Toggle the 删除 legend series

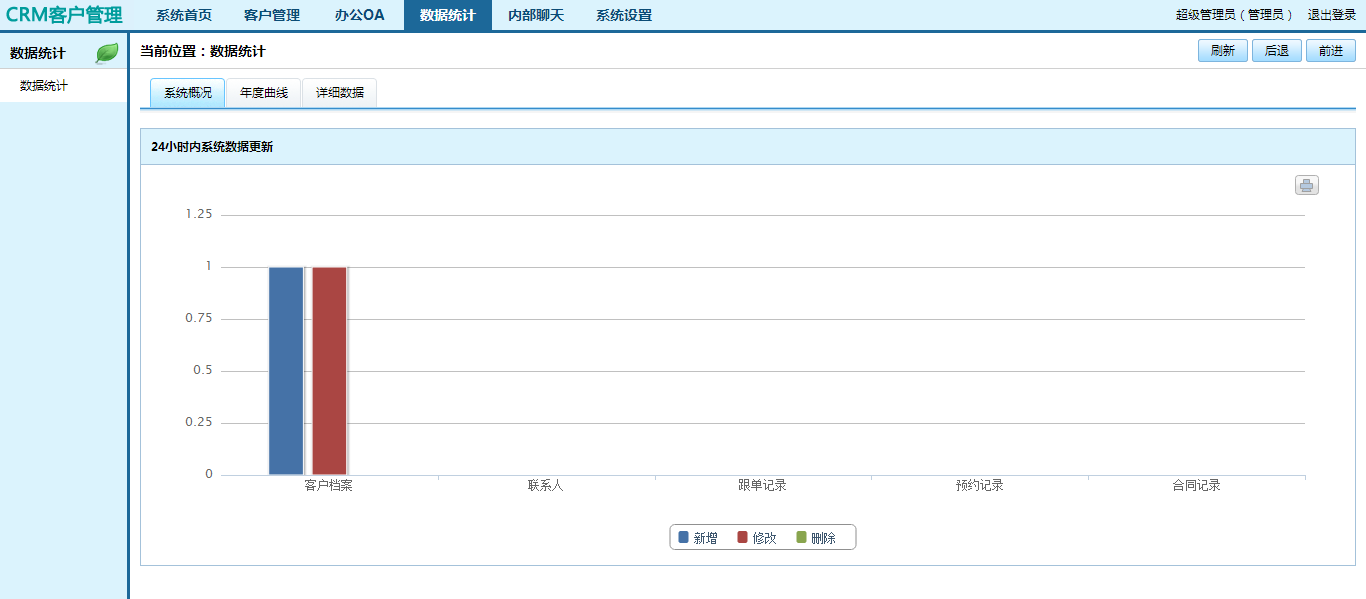(816, 538)
